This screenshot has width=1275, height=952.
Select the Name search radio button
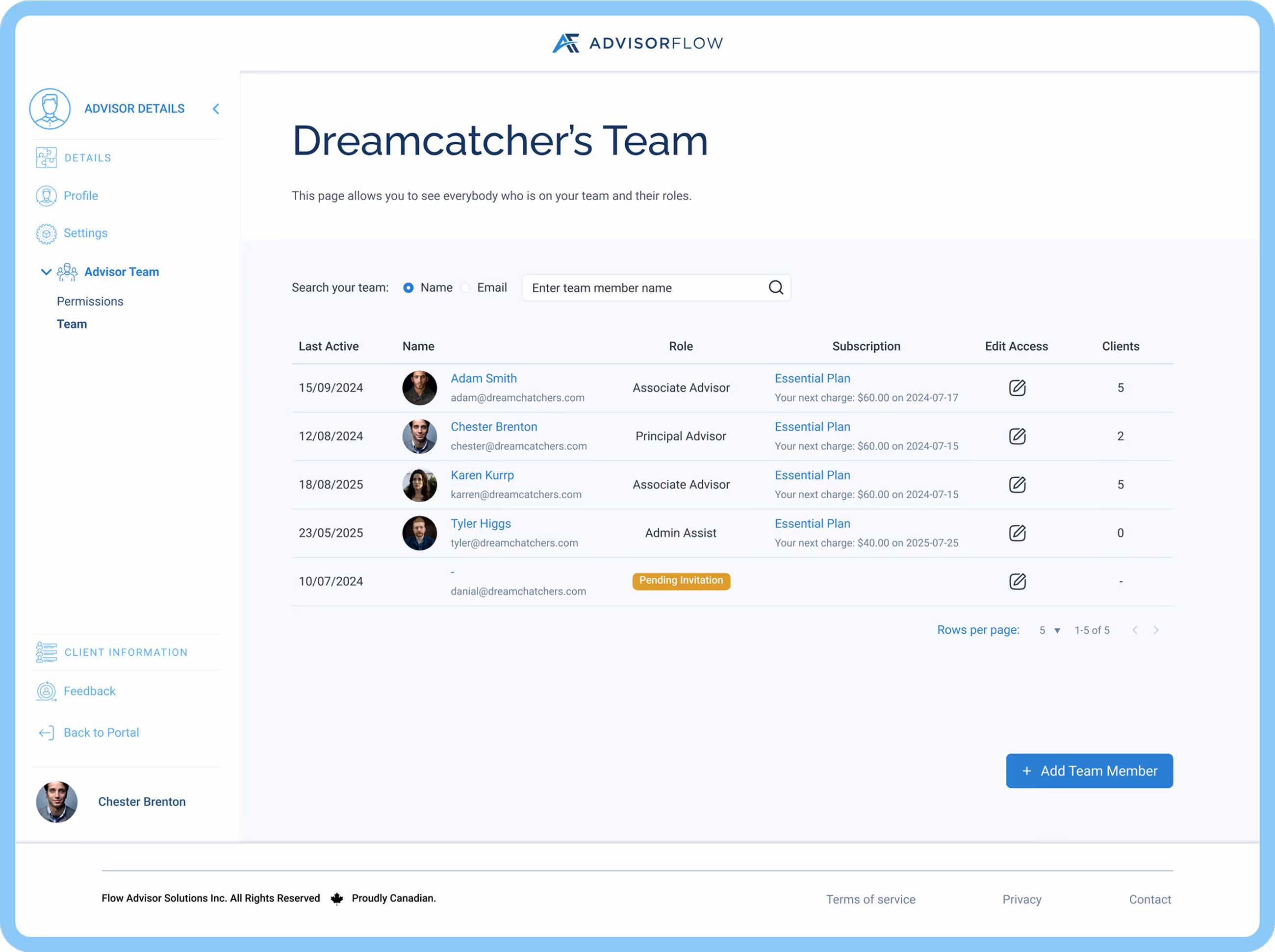click(x=408, y=287)
